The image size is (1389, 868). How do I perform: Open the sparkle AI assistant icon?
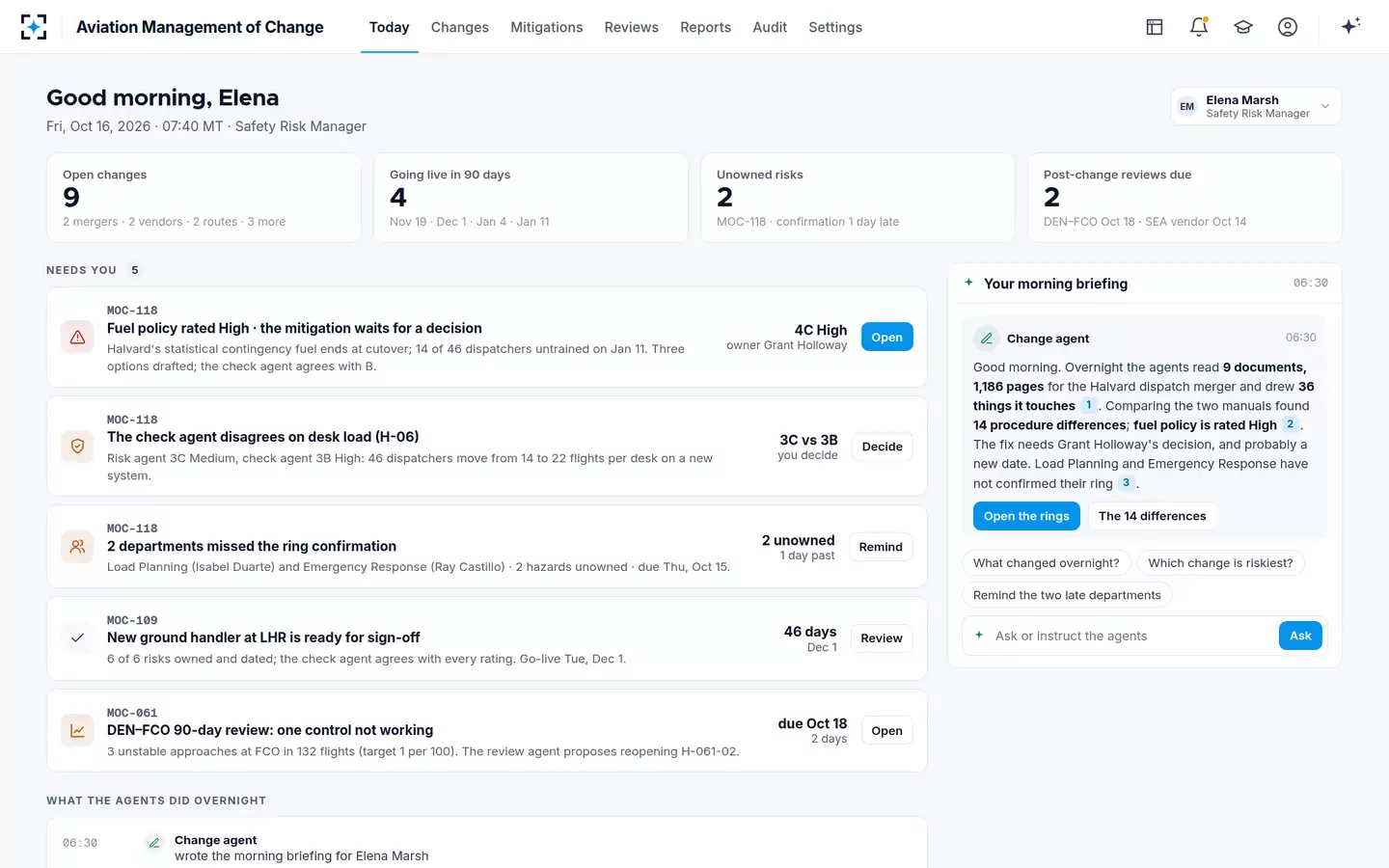[x=1350, y=26]
